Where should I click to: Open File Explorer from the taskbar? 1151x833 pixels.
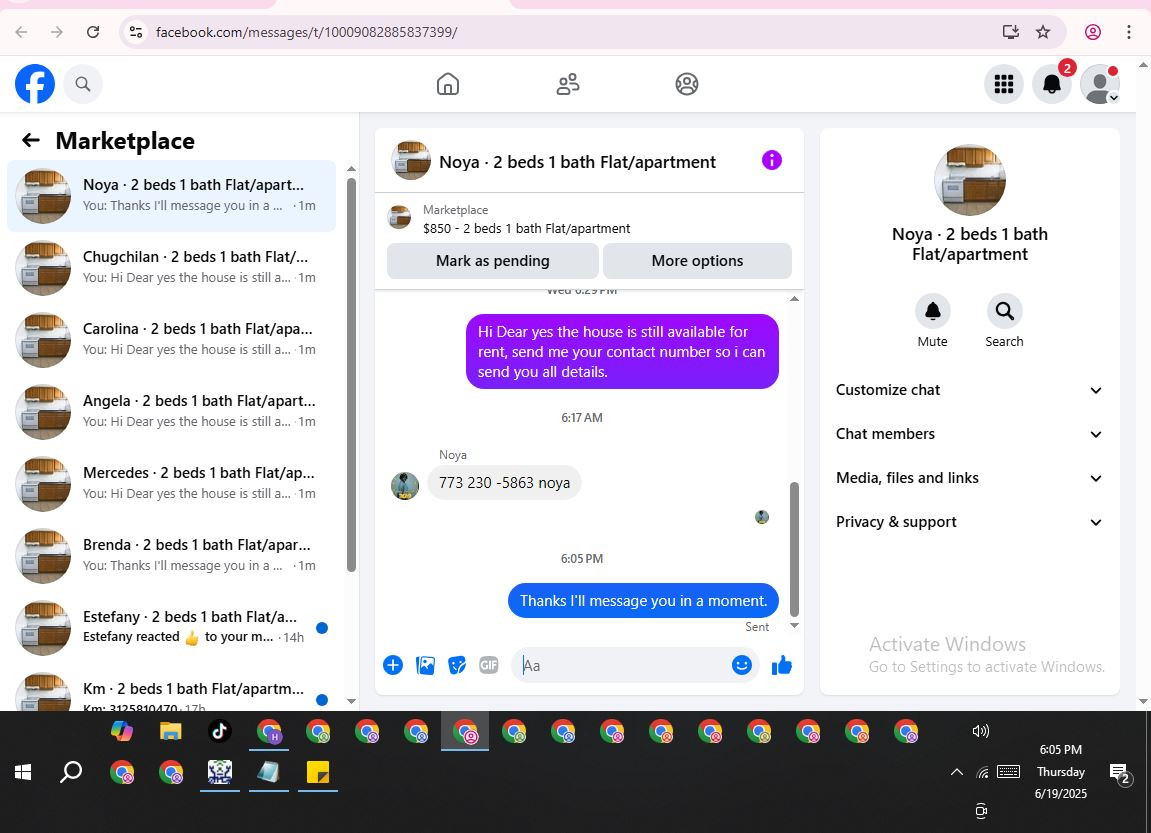(x=170, y=731)
